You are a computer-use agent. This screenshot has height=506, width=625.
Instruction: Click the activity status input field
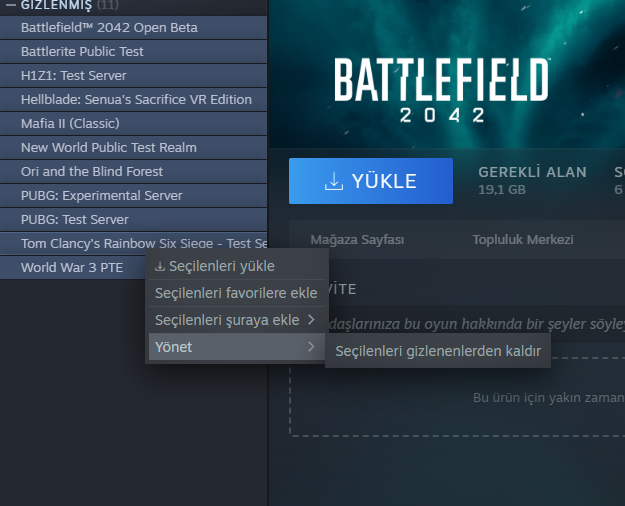point(477,324)
